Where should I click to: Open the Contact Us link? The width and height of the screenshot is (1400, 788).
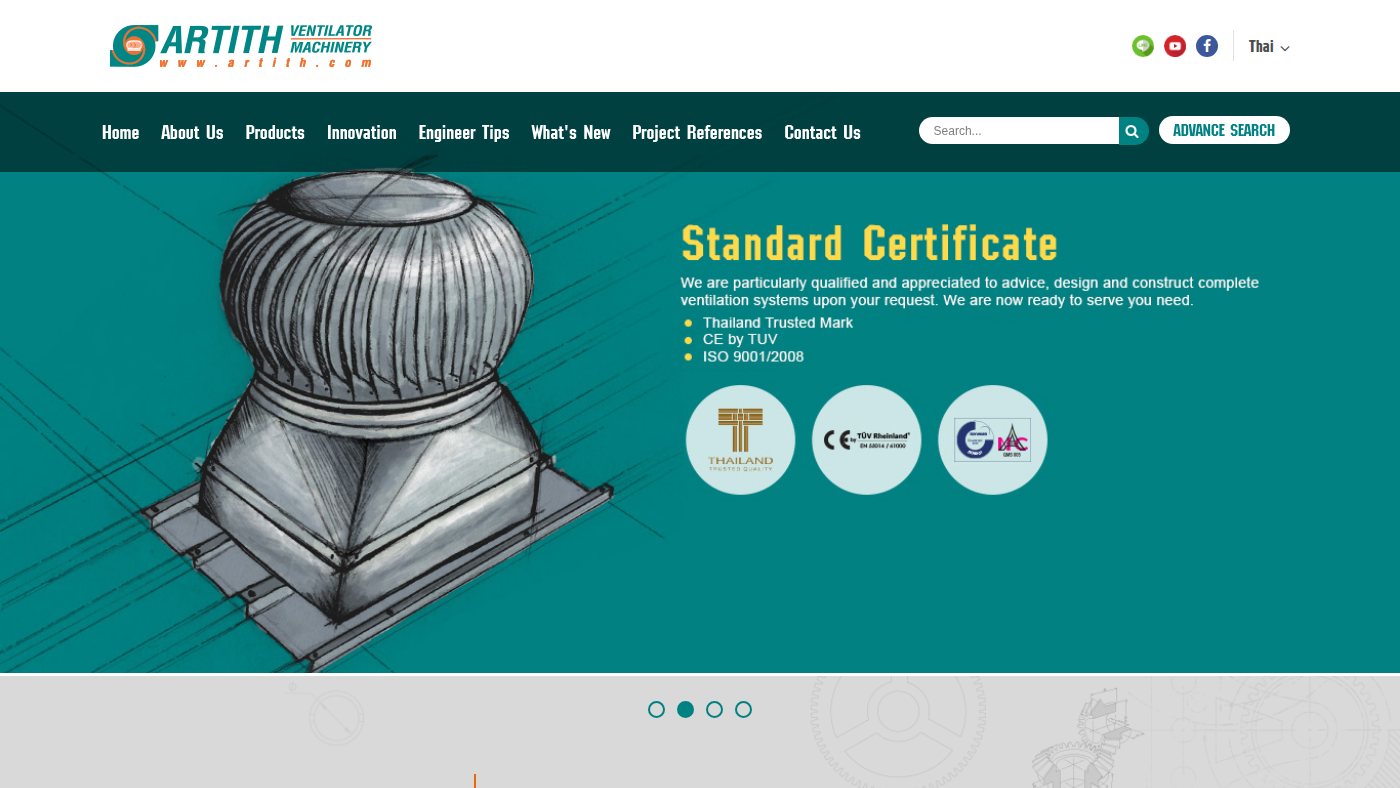822,132
